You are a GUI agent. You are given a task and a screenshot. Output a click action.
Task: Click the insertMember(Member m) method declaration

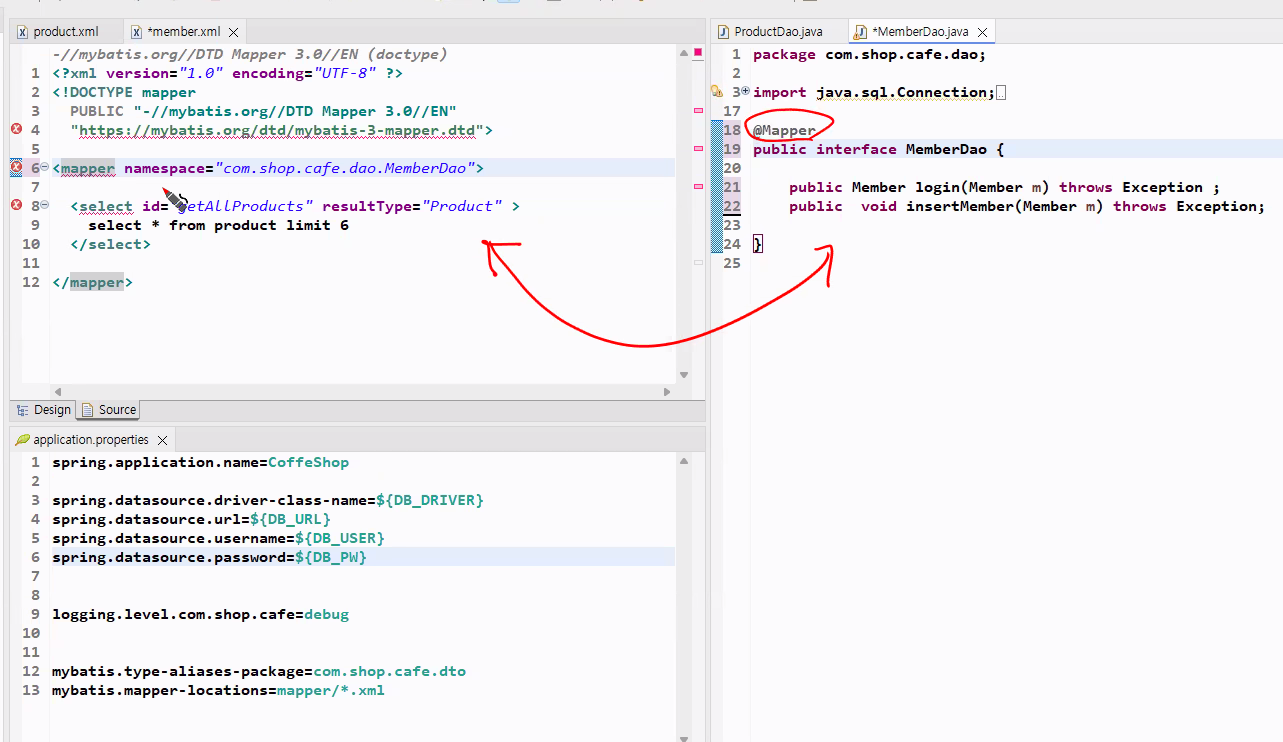1027,206
